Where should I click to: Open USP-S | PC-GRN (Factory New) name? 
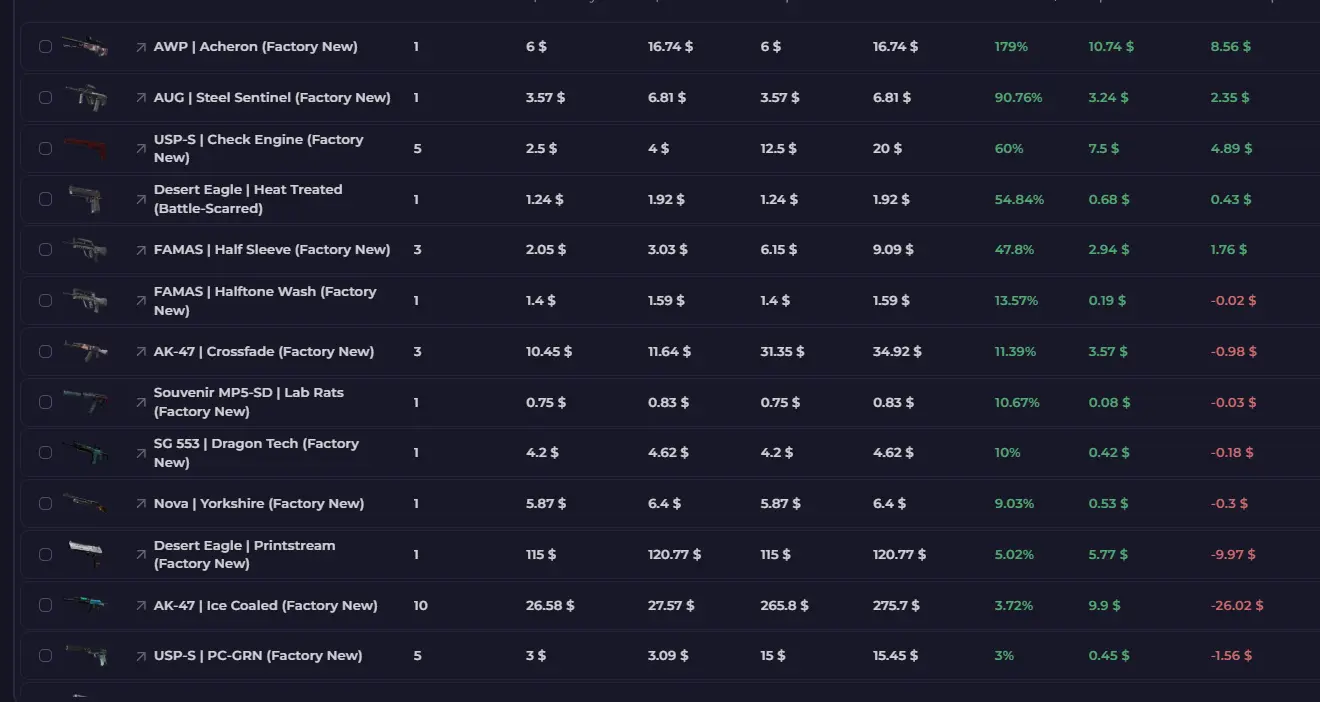coord(258,656)
